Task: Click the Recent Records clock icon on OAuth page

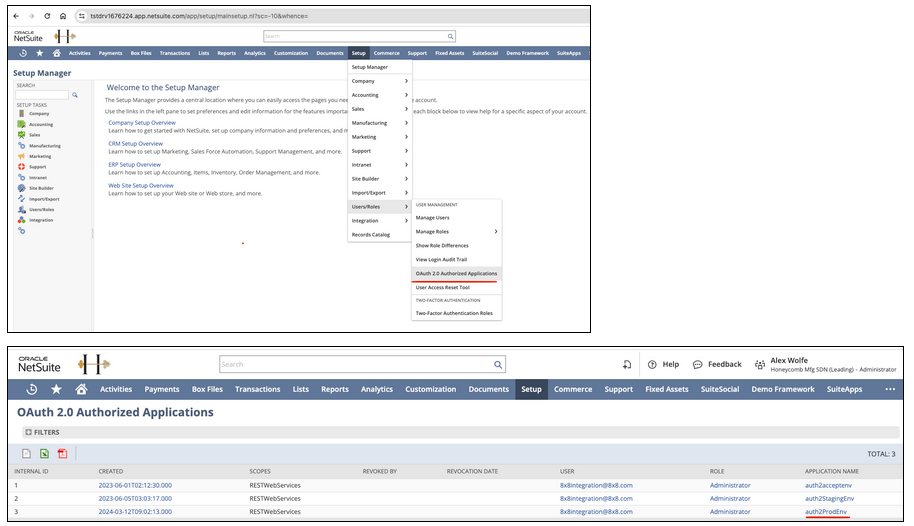Action: tap(32, 389)
